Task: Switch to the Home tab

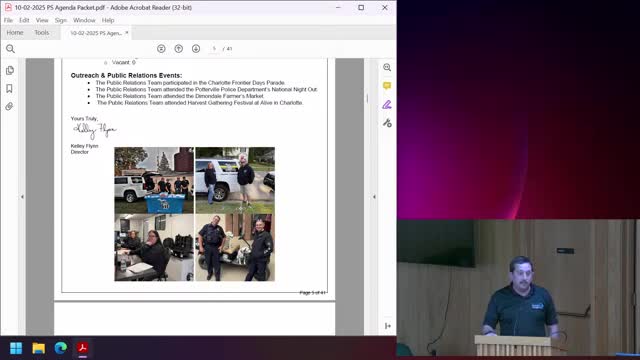Action: coord(15,33)
